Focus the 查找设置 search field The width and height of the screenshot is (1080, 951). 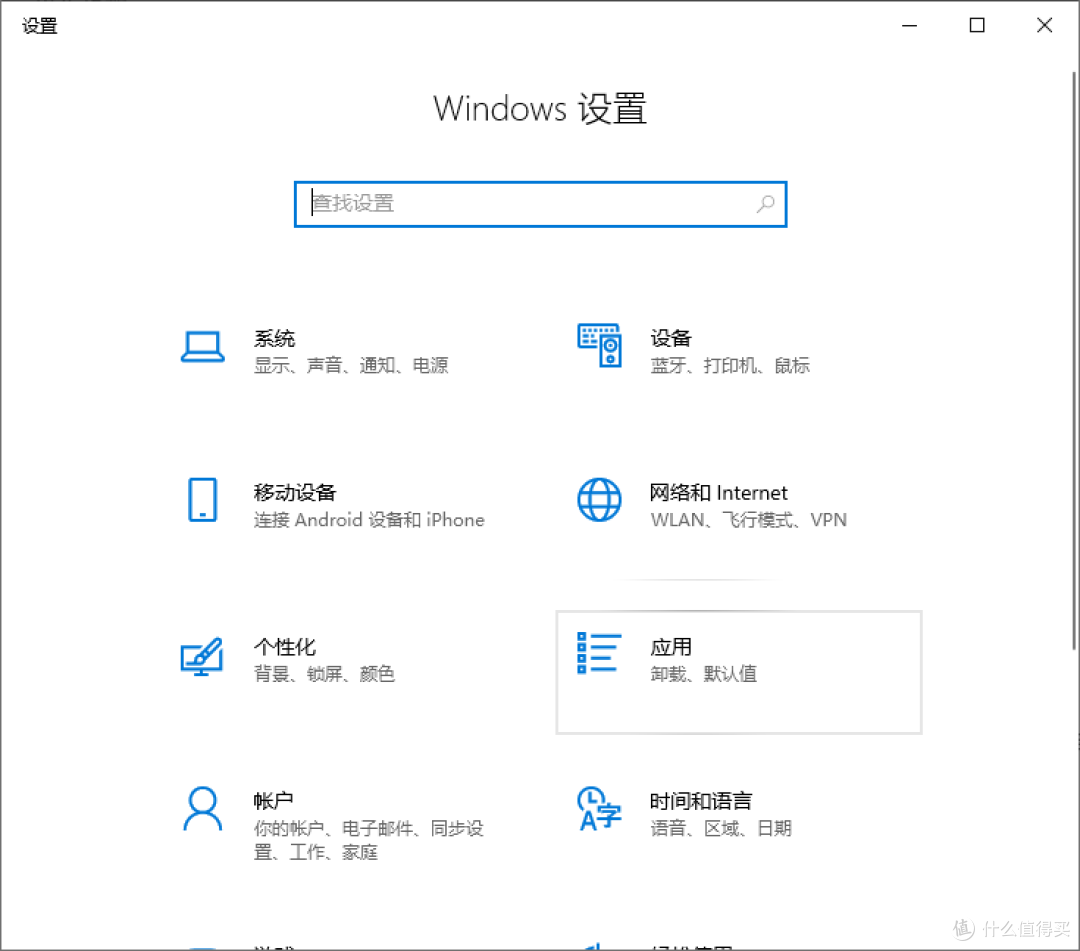pos(541,204)
